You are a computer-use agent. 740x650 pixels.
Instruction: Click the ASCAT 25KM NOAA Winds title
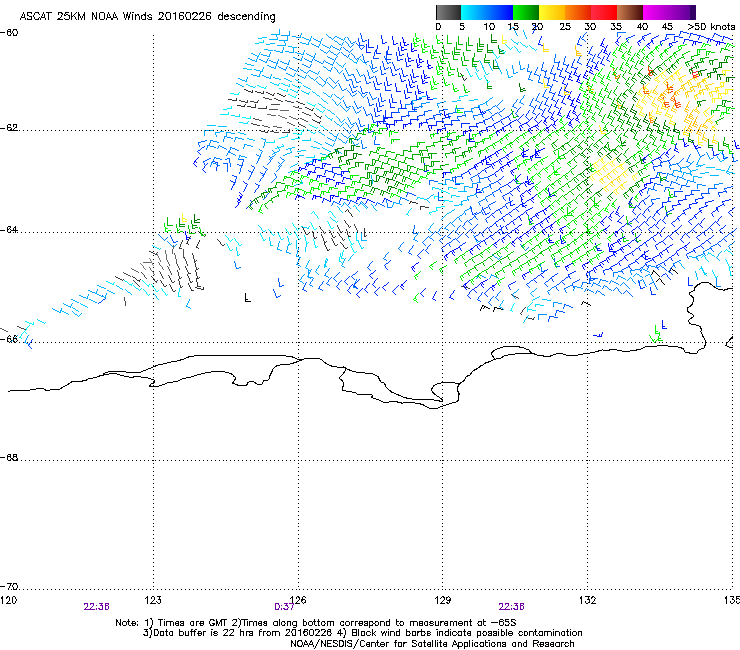(x=147, y=17)
